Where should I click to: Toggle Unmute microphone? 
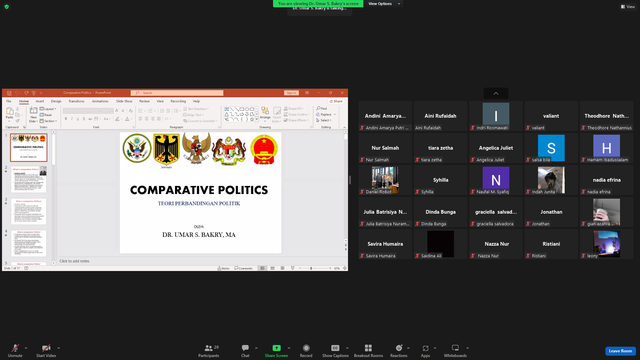pos(15,351)
